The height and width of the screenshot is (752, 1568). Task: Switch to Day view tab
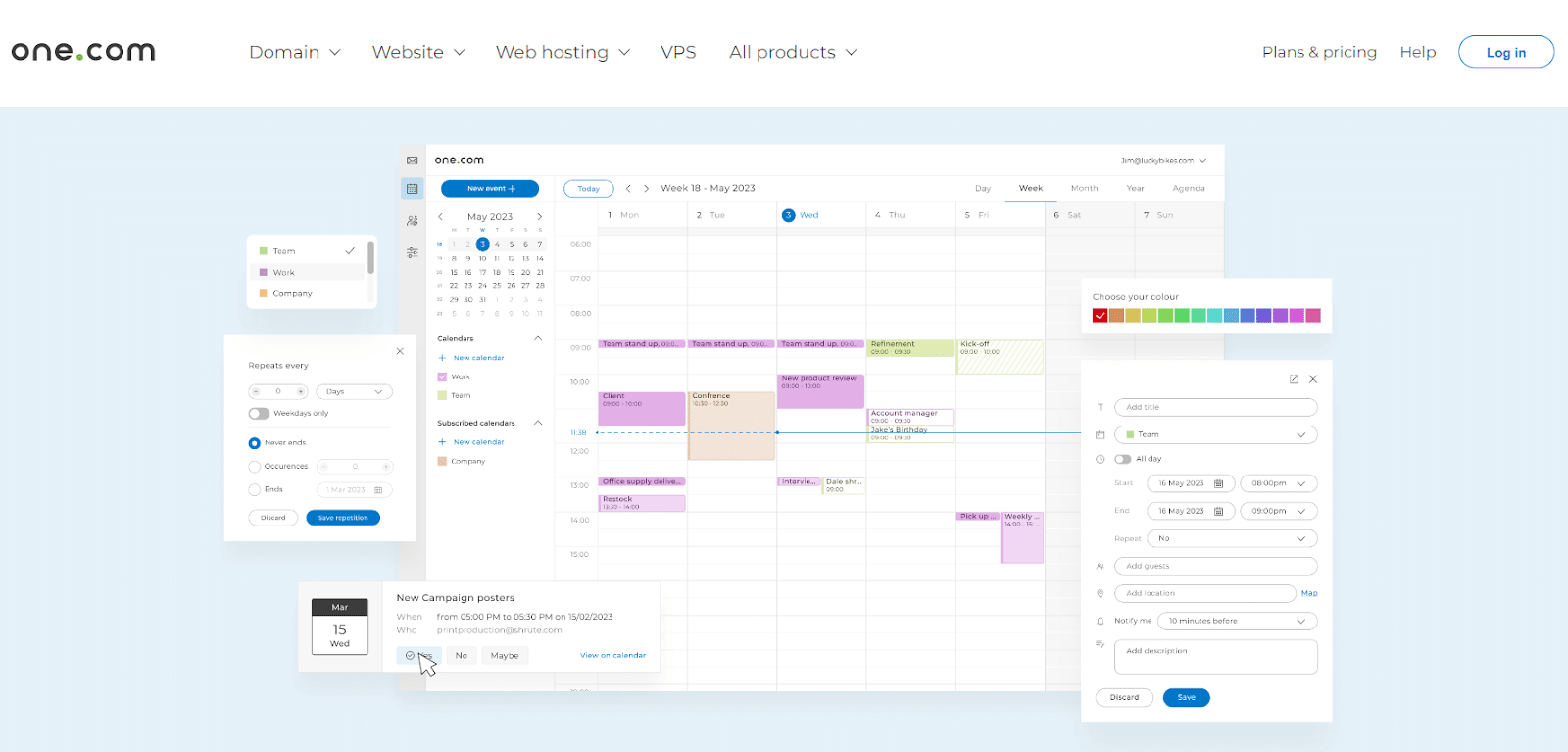pyautogui.click(x=983, y=188)
